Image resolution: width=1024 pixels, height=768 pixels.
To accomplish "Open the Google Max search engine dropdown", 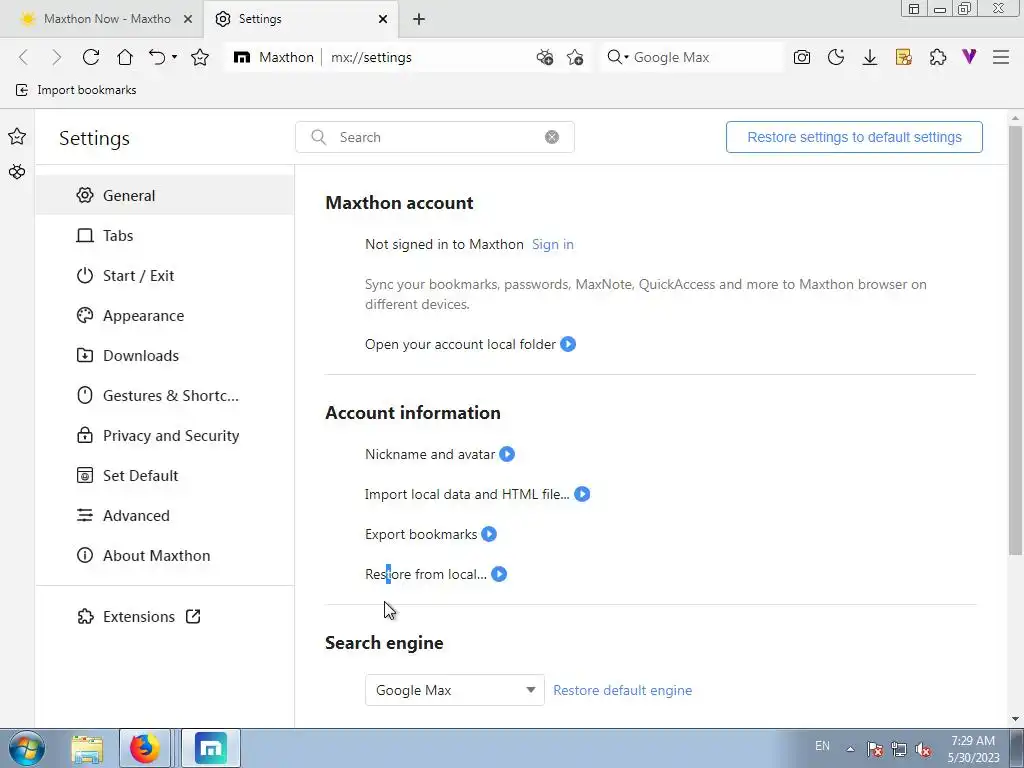I will [455, 690].
